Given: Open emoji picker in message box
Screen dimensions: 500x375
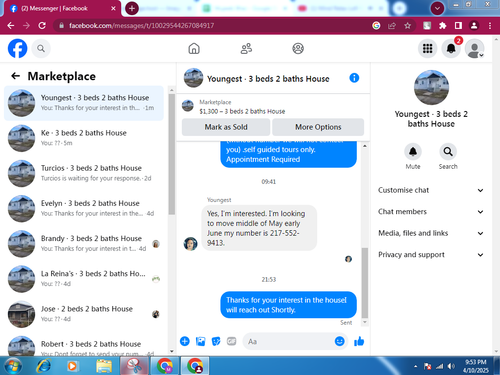Looking at the screenshot, I should click(339, 341).
